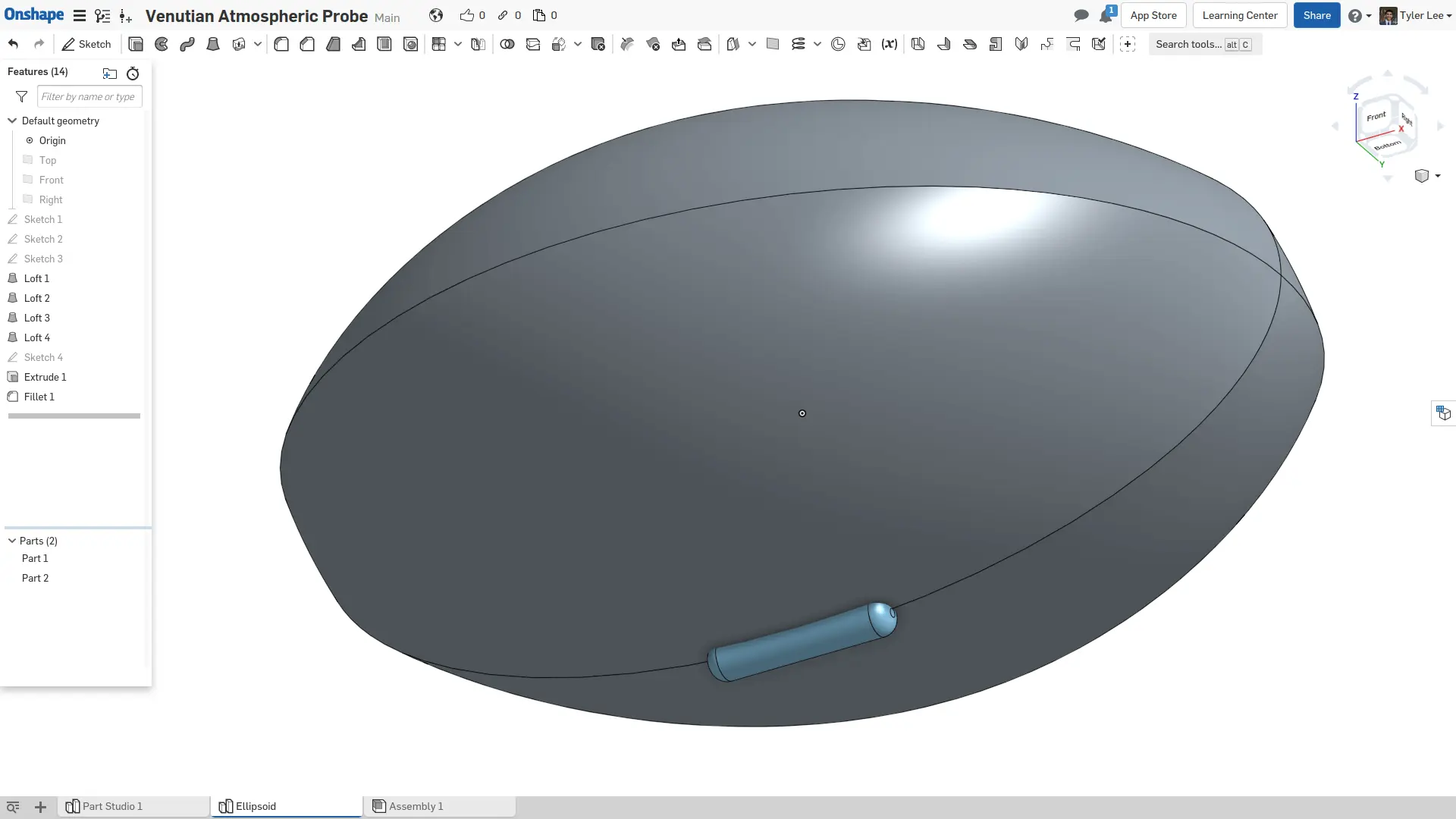Open the main Onshape menu
Viewport: 1456px width, 819px height.
(80, 16)
